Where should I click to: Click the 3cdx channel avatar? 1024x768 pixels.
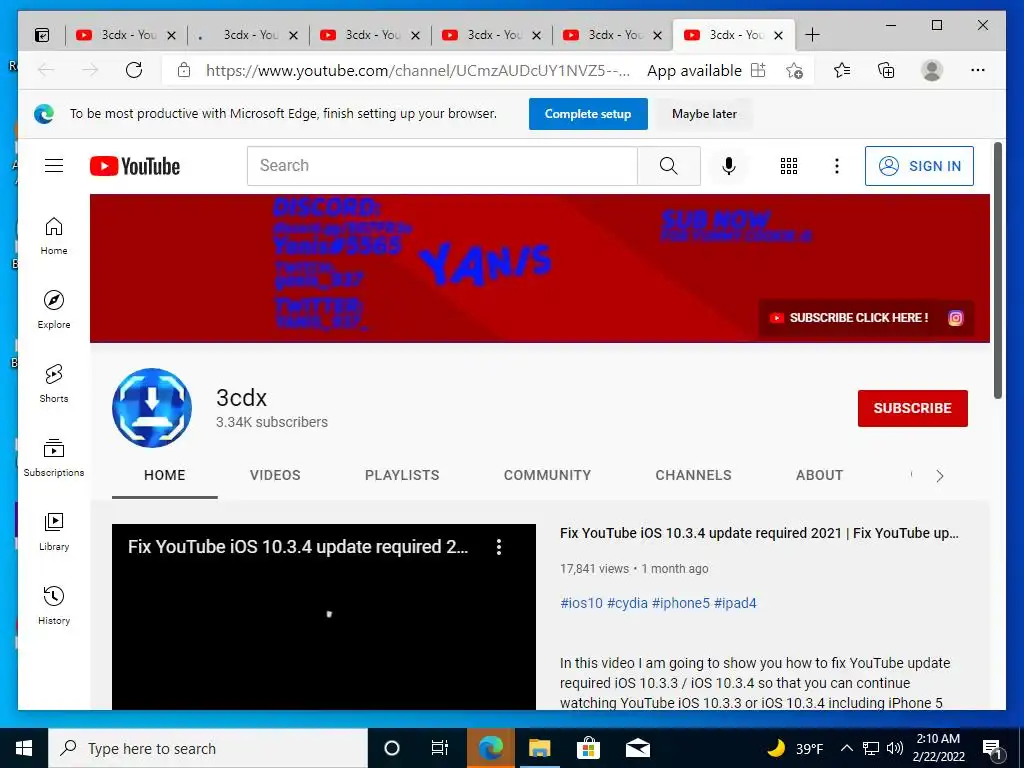coord(152,408)
